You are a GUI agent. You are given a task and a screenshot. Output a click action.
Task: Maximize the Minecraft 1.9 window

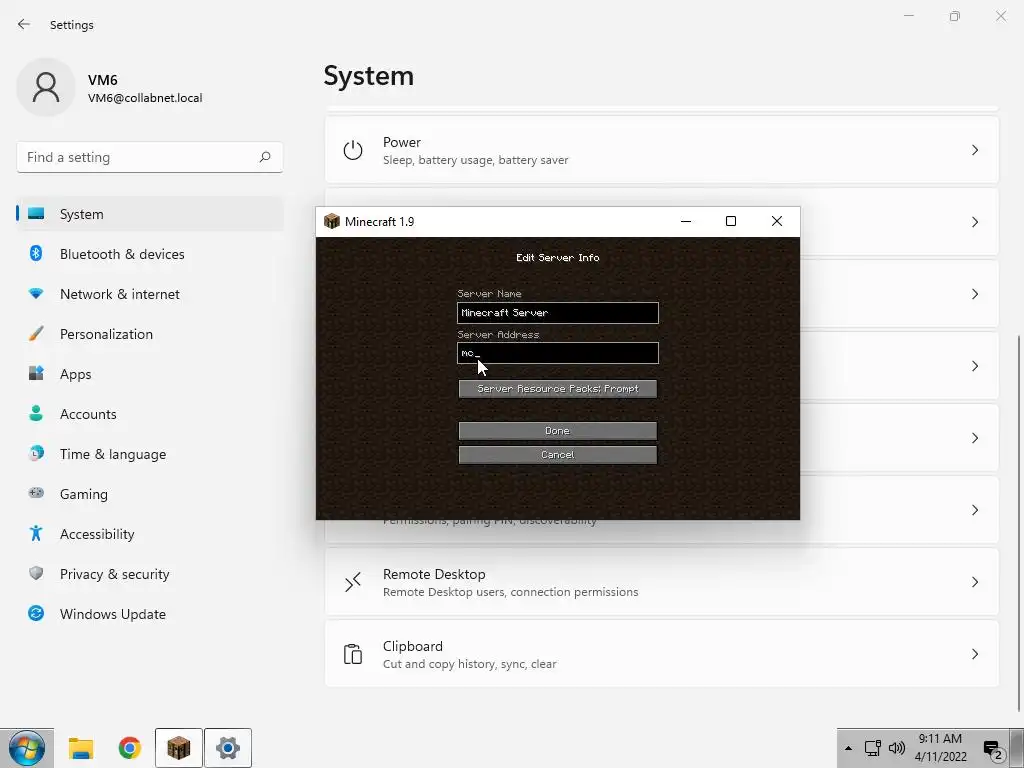(x=731, y=221)
